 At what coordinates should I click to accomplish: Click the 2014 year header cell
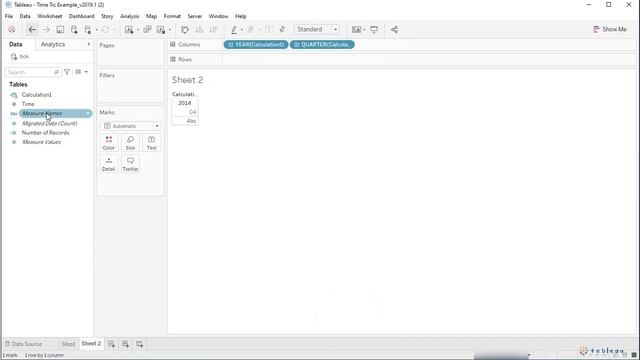tap(184, 103)
